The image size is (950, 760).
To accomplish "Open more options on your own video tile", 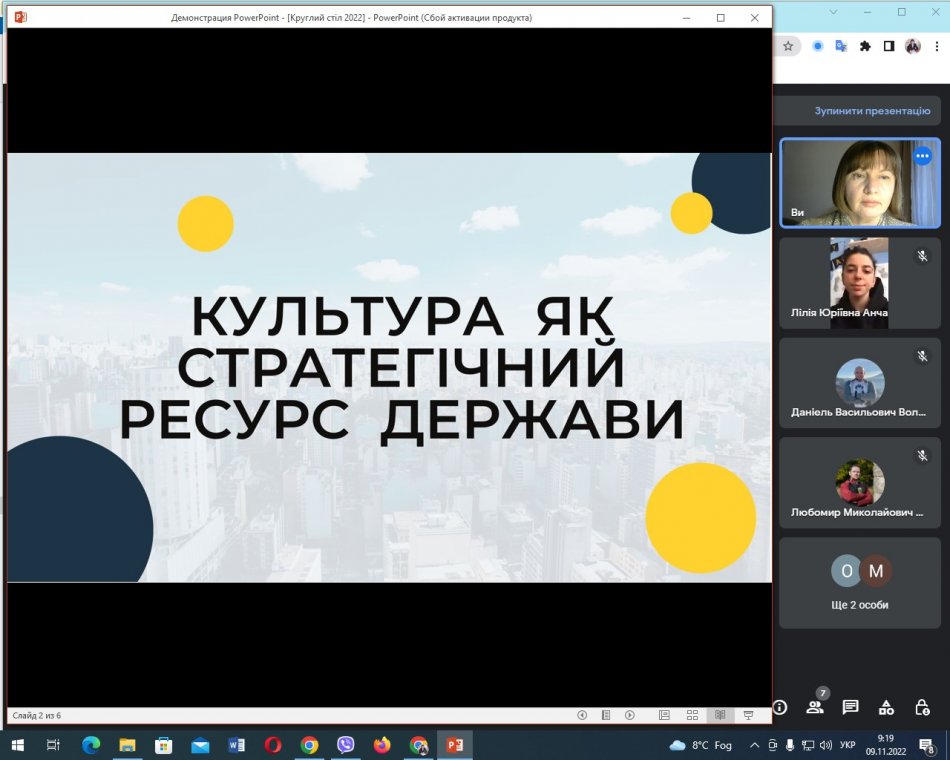I will coord(922,156).
